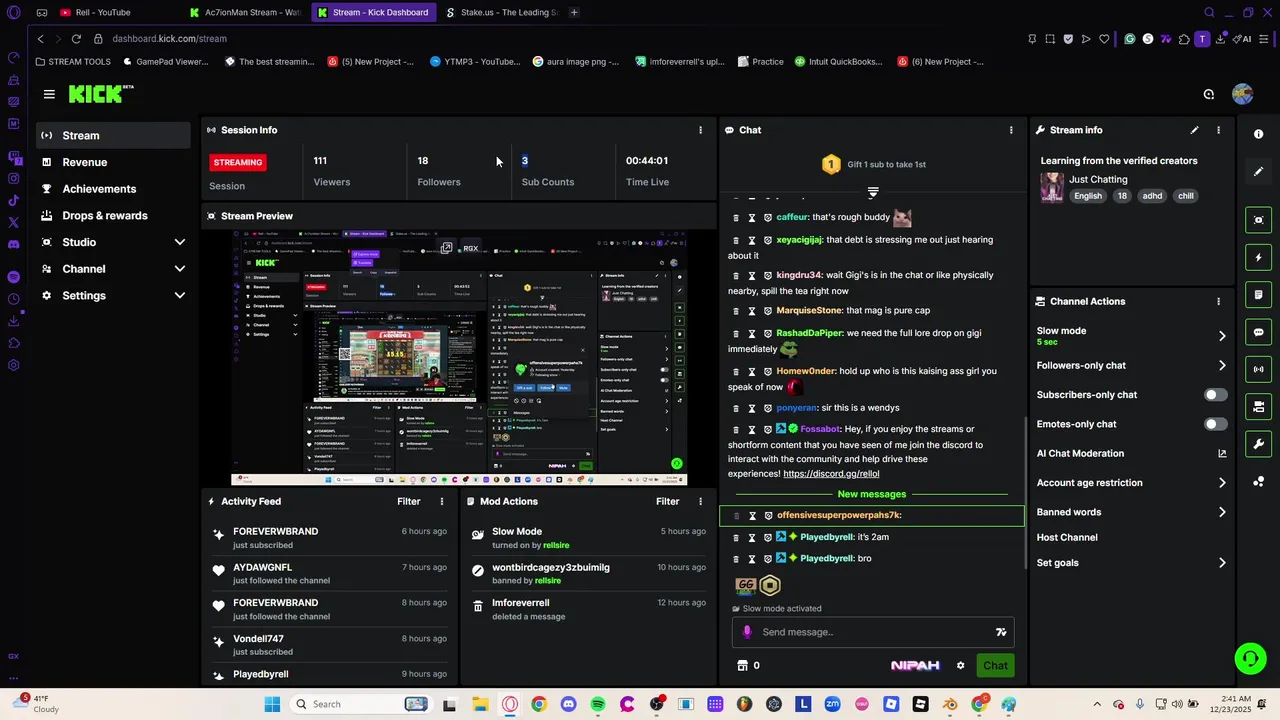Open the Stream info three-dot menu
The height and width of the screenshot is (720, 1280).
pyautogui.click(x=1218, y=130)
